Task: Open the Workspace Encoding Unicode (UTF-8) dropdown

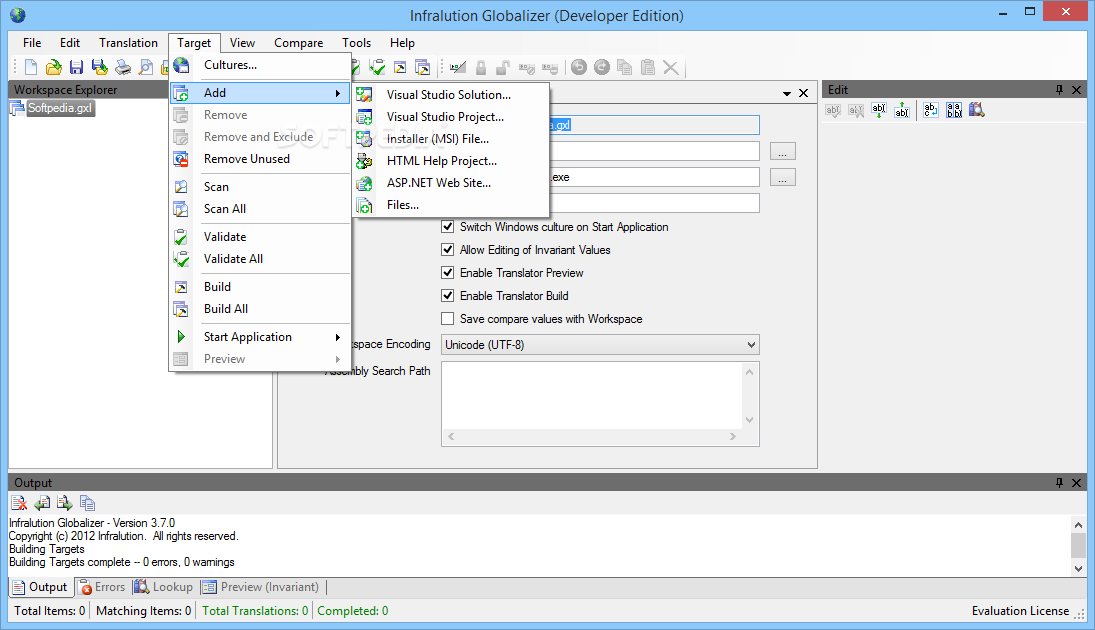Action: pyautogui.click(x=600, y=344)
